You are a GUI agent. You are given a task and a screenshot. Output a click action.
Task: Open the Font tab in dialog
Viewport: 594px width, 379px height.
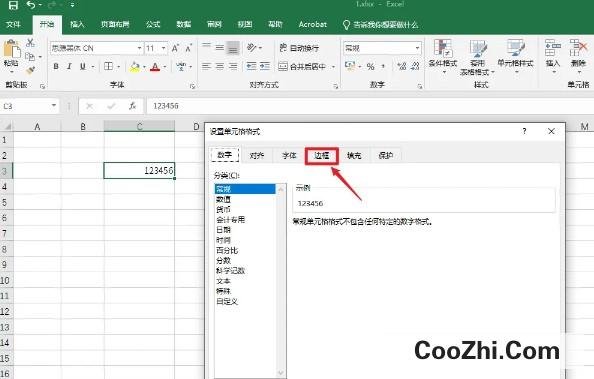289,155
